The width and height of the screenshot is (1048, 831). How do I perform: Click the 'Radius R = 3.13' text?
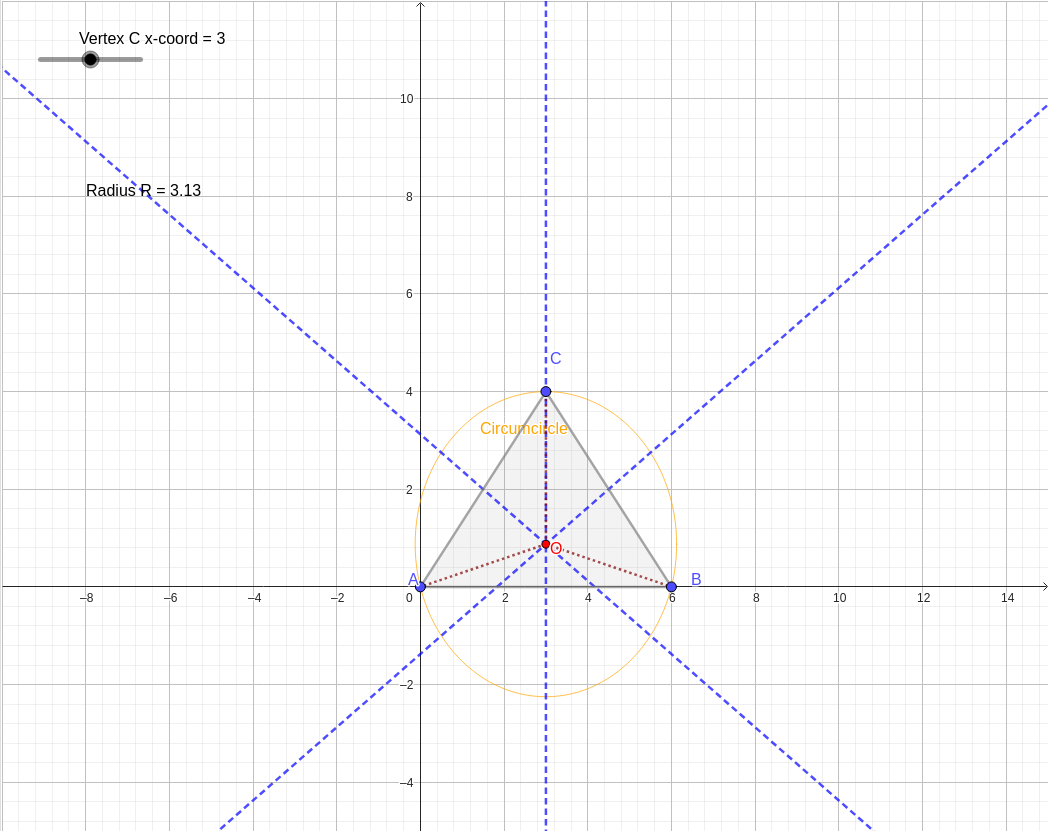[144, 191]
